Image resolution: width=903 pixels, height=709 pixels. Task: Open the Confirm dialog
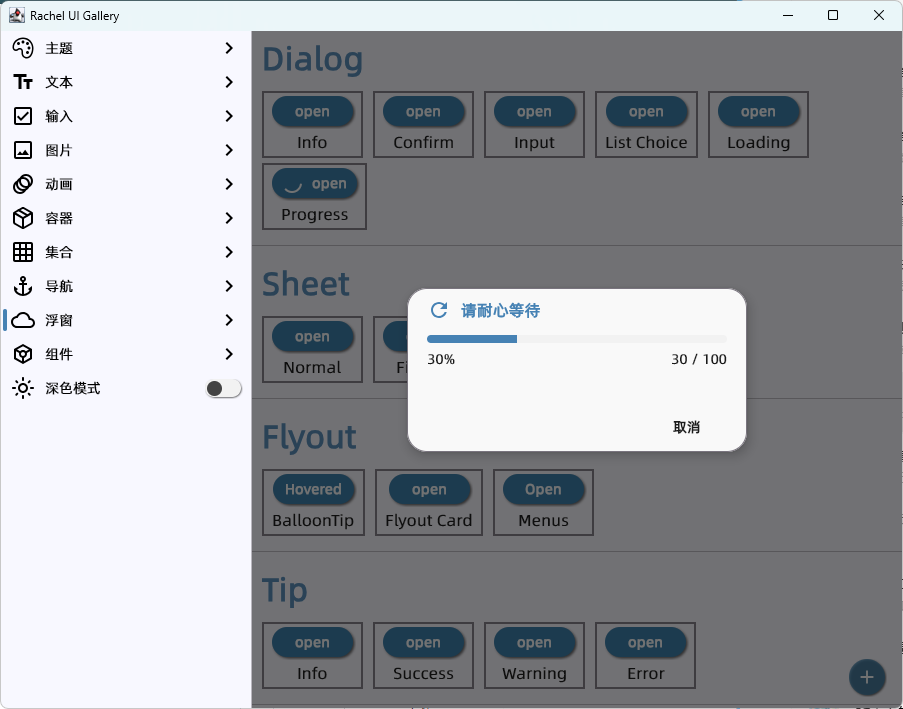tap(423, 111)
